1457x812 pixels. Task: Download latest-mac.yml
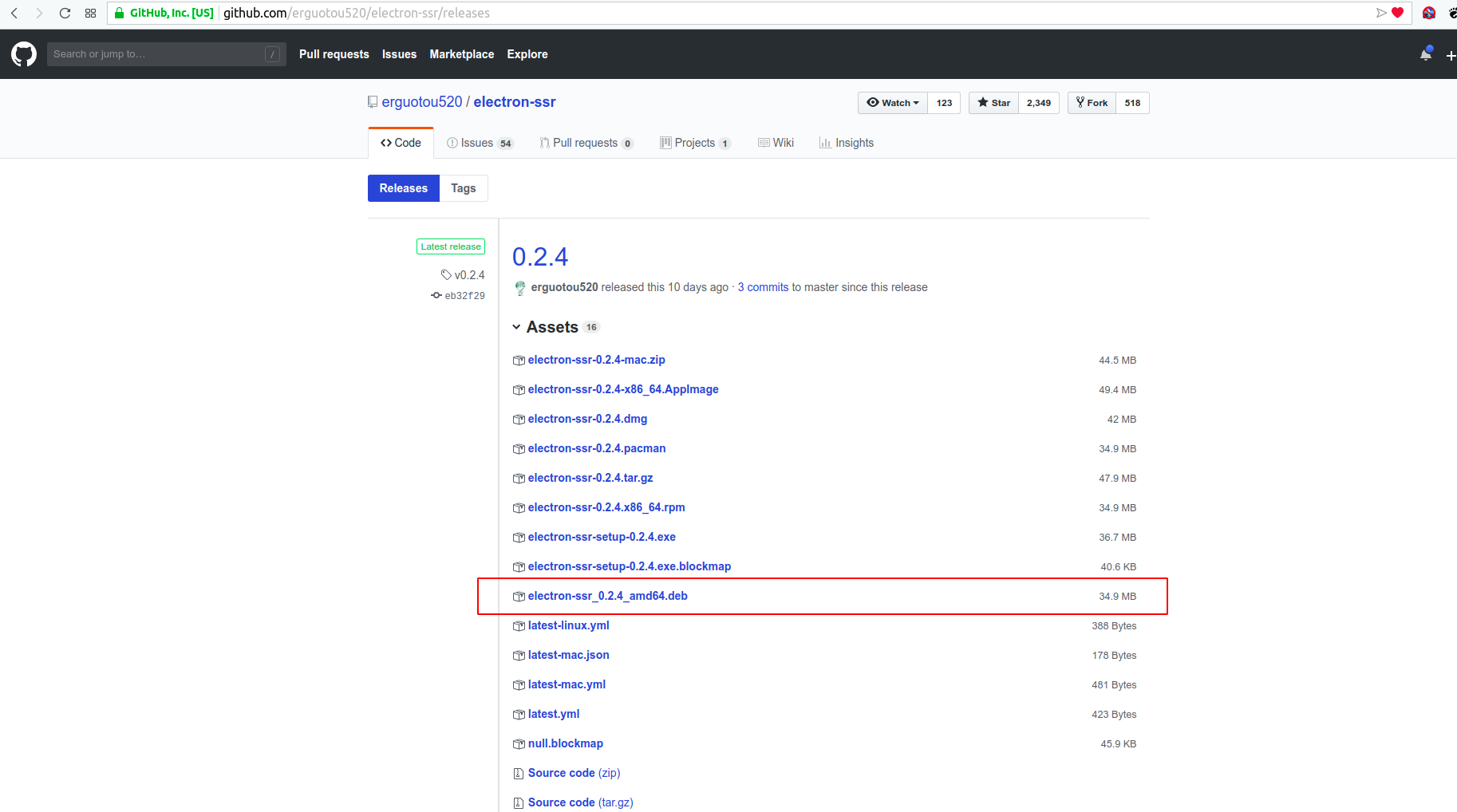click(567, 684)
